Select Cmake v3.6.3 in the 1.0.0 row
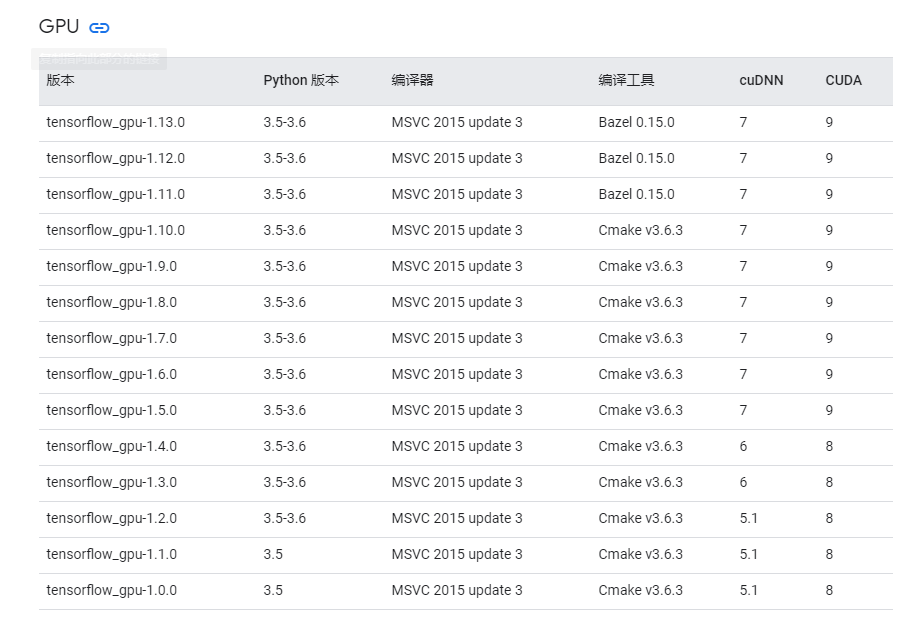913x632 pixels. [640, 591]
